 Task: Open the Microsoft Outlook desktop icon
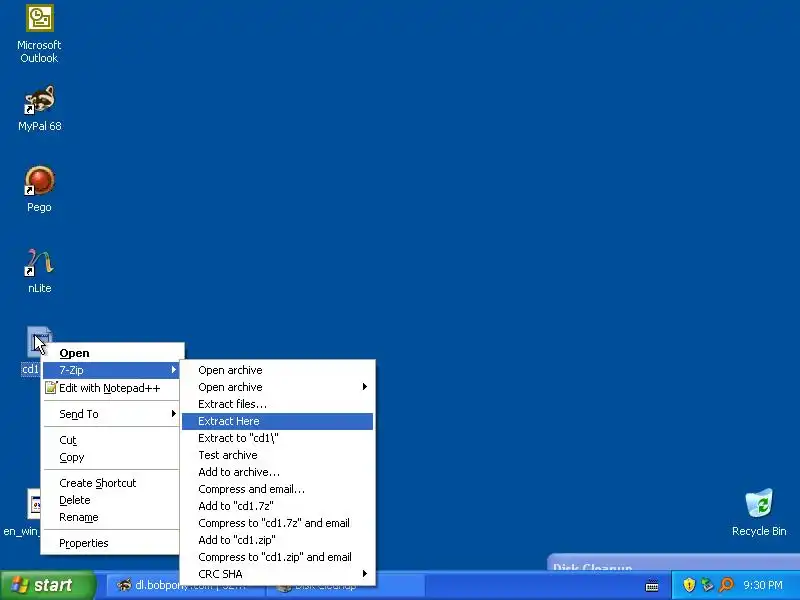pyautogui.click(x=39, y=34)
